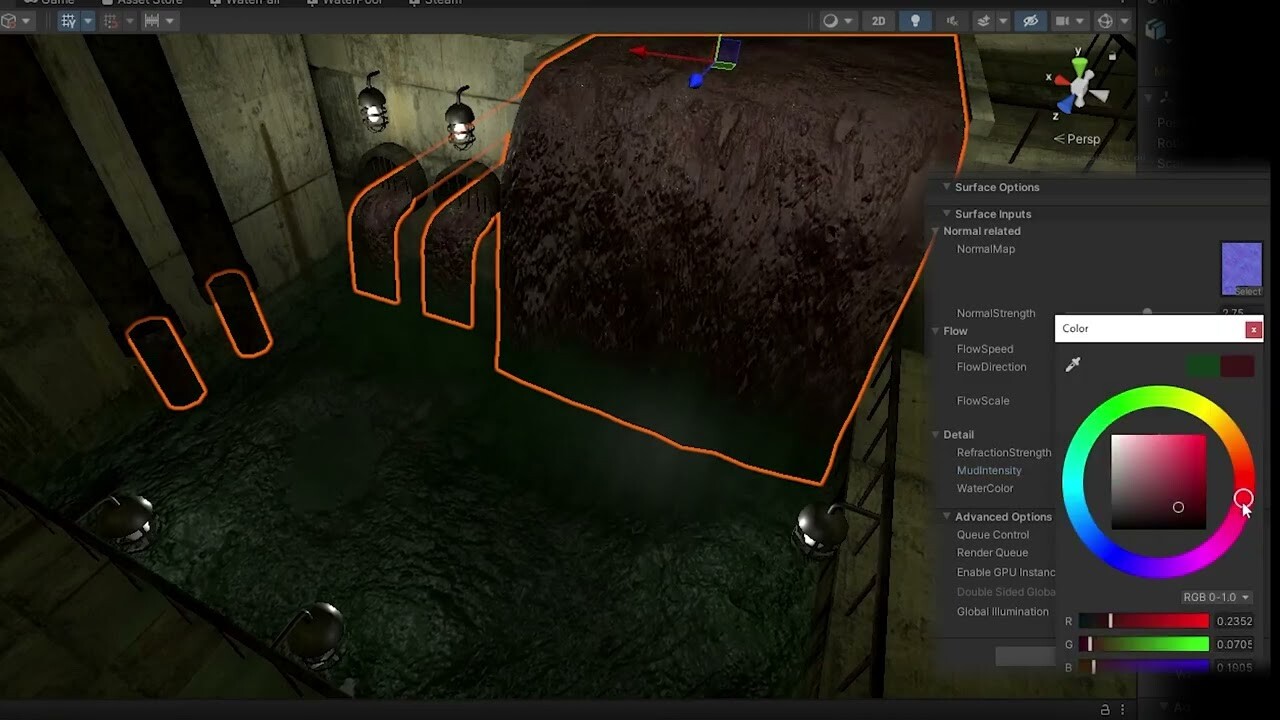Click the green Y axis cone on gizmo
The image size is (1280, 720).
pos(1079,65)
